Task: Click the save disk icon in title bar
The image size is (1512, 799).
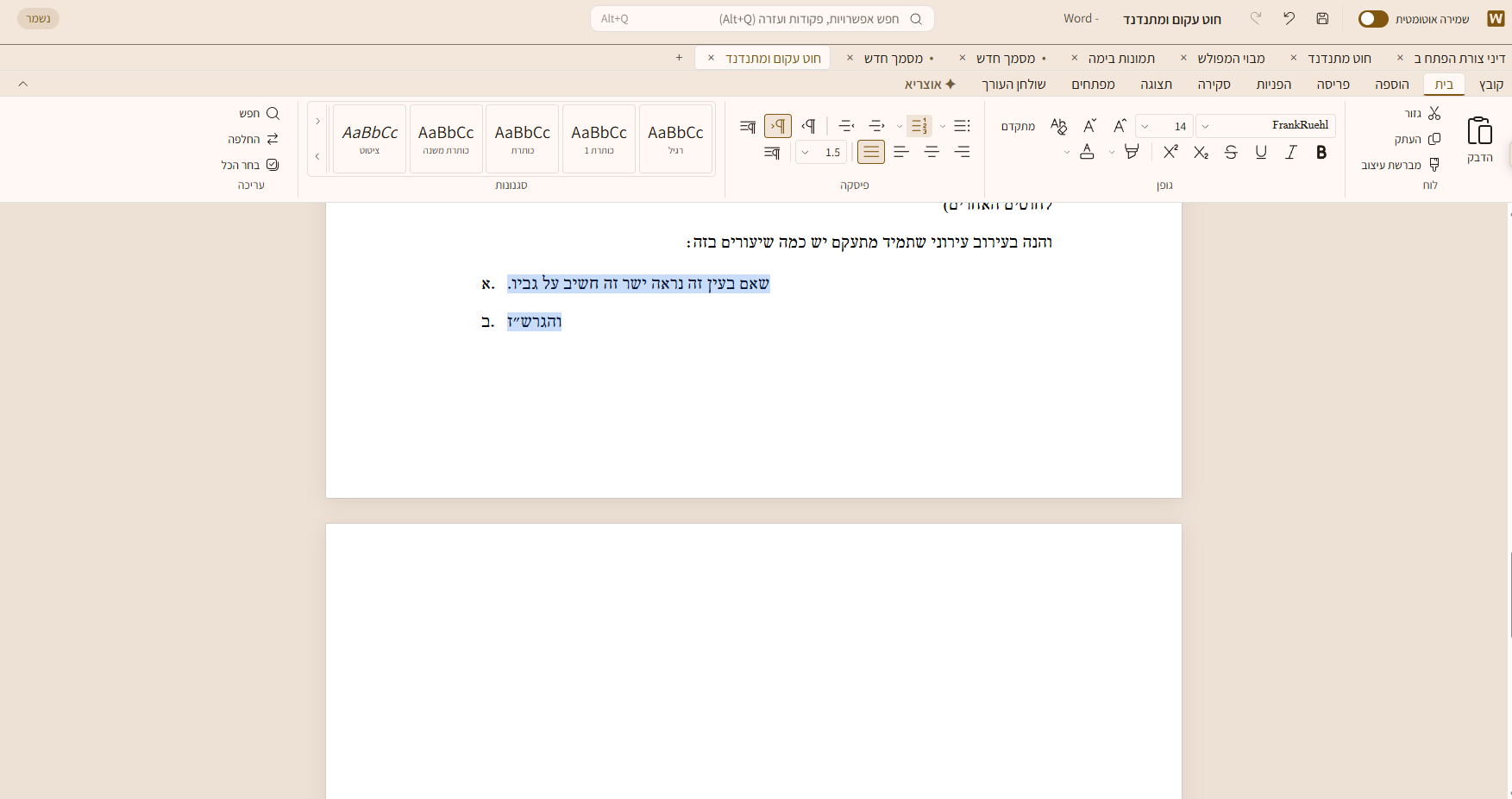Action: 1322,18
